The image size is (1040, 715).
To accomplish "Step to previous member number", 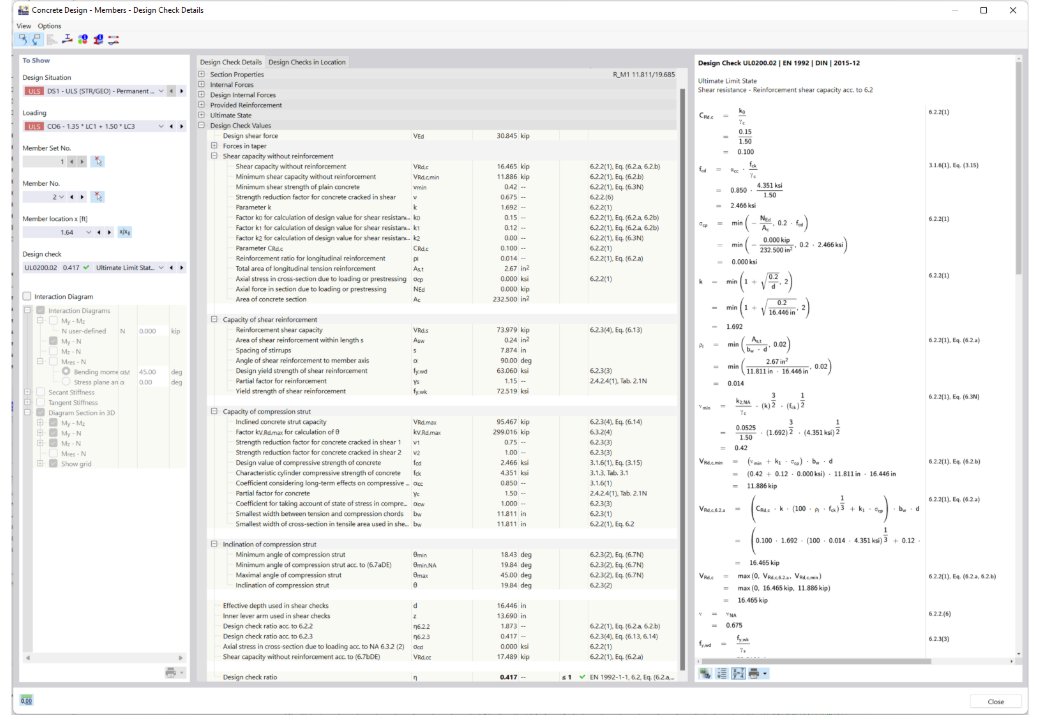I will (x=72, y=196).
